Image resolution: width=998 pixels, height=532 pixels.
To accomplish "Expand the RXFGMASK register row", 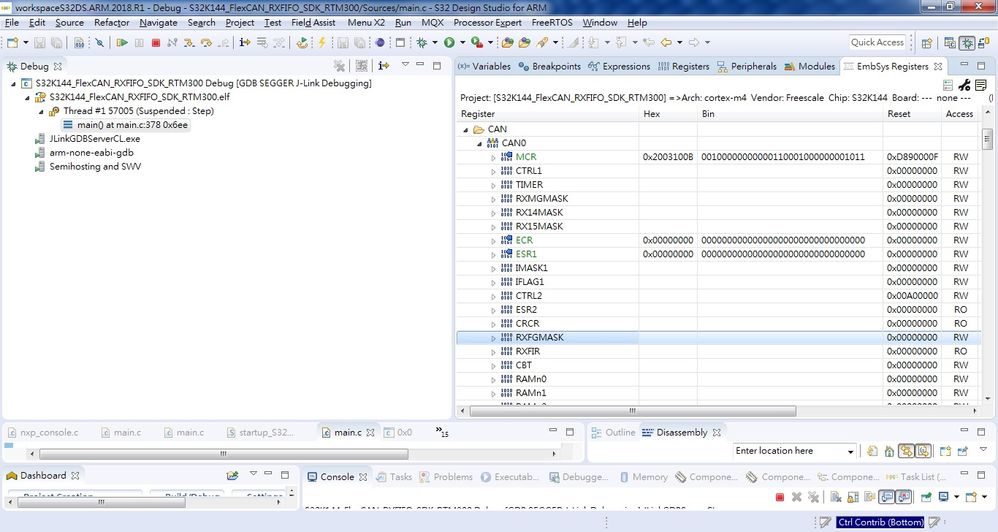I will pos(493,338).
